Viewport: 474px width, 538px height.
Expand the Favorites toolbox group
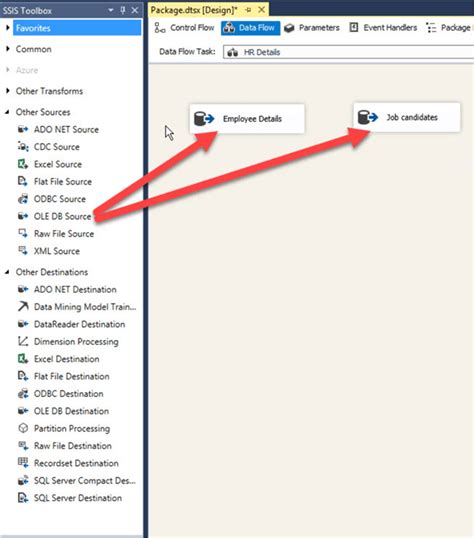(x=8, y=28)
